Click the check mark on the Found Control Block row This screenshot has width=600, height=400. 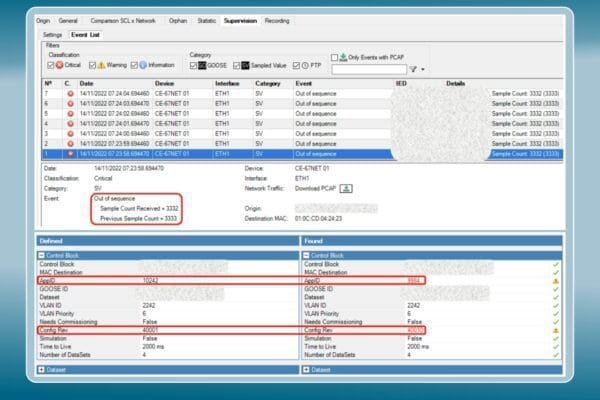coord(556,264)
